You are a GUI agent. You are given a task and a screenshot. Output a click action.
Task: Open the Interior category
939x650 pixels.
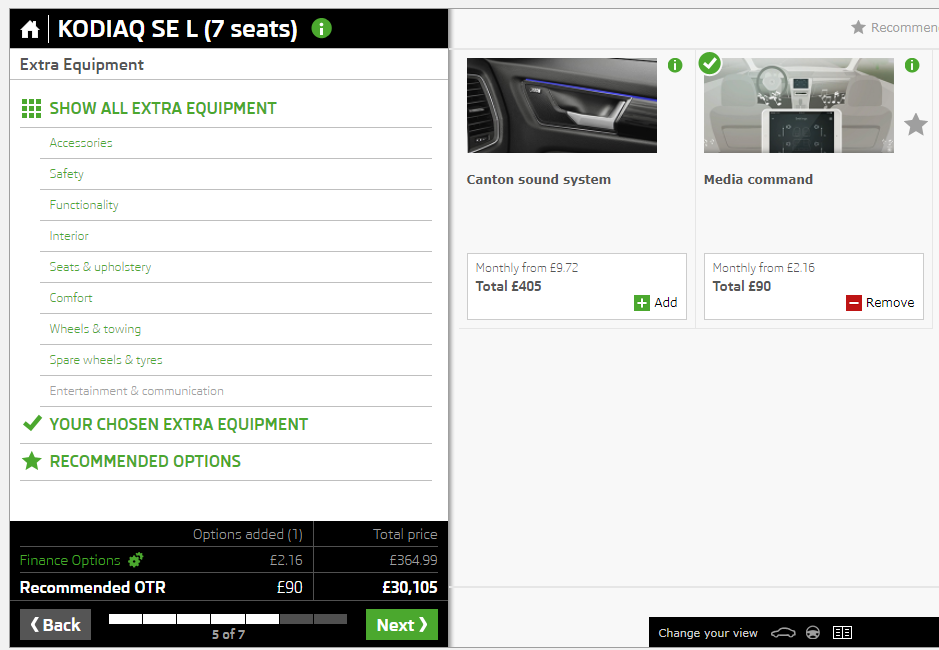[69, 236]
